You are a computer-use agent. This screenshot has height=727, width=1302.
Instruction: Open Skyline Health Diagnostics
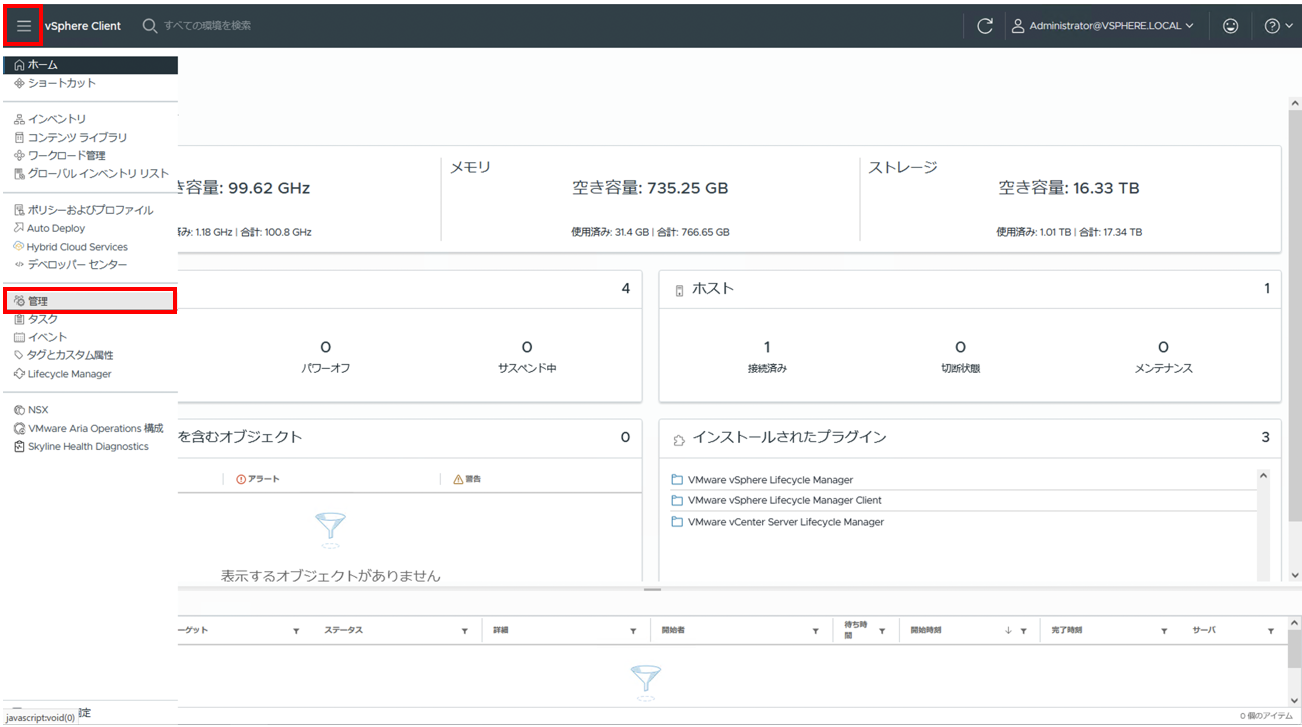[x=89, y=446]
